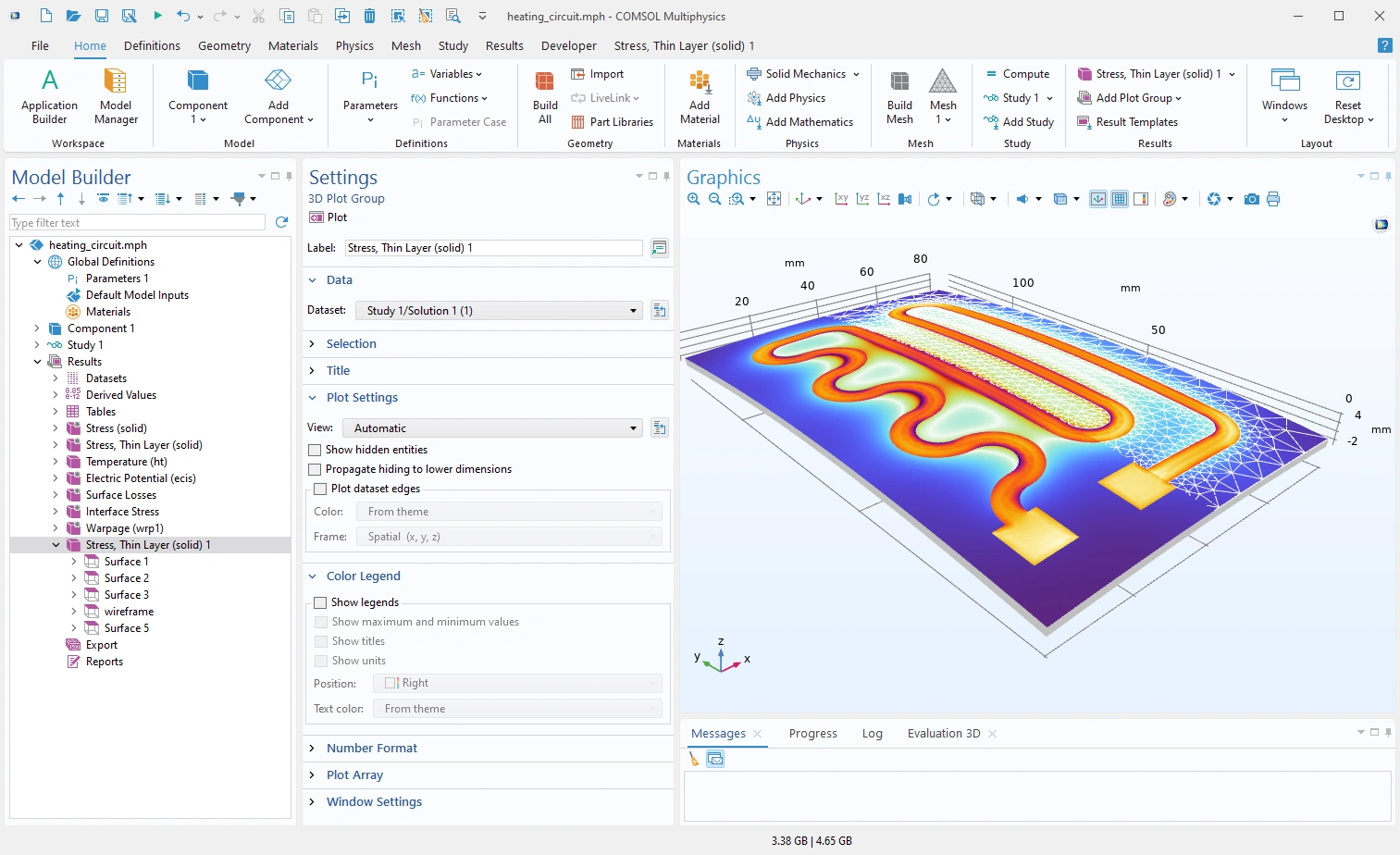This screenshot has height=855, width=1400.
Task: Click the Zoom In graphics icon
Action: point(694,199)
